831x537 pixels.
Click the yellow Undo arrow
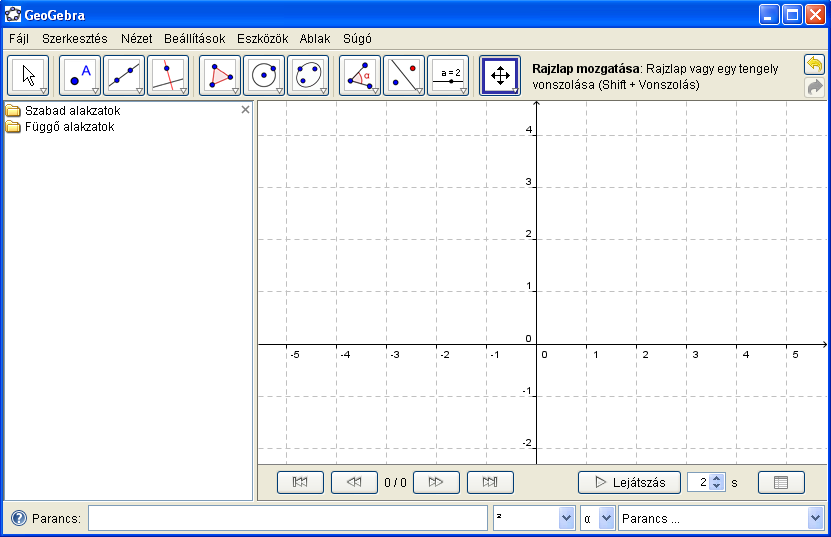[814, 65]
